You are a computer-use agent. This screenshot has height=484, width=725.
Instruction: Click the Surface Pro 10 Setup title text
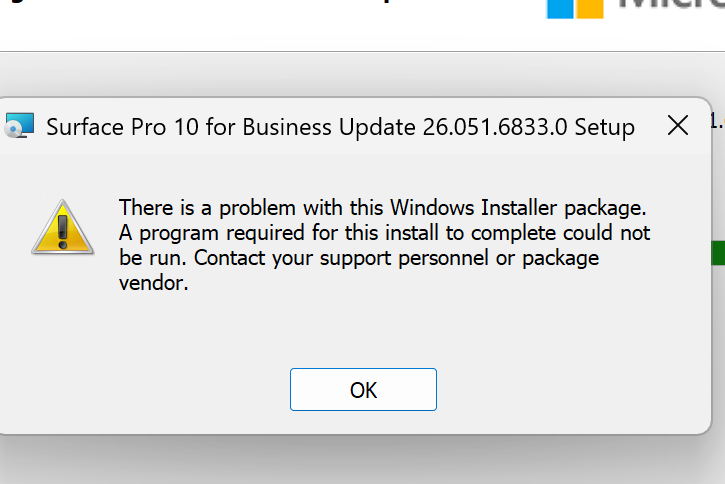pos(340,127)
